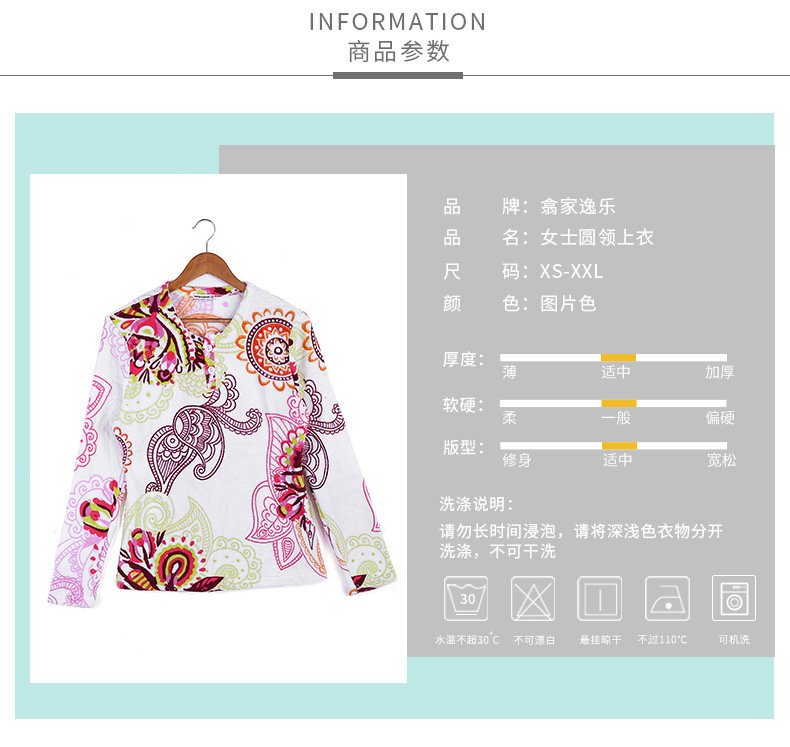The width and height of the screenshot is (790, 747).
Task: Click the iron temperature 110°C icon
Action: [x=667, y=598]
